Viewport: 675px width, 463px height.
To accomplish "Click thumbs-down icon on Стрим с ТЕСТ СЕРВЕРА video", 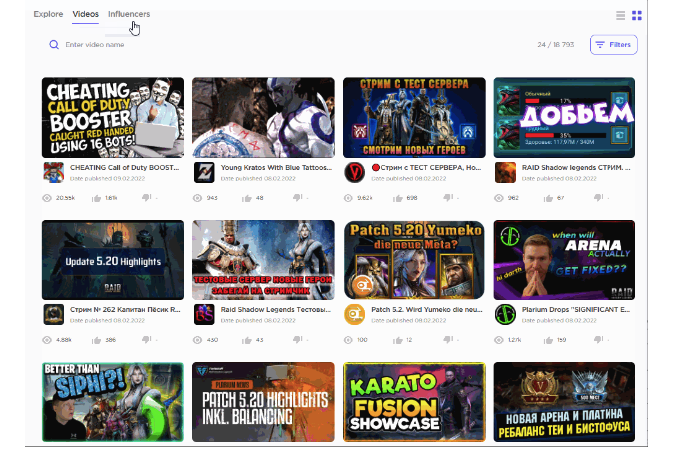I will (x=448, y=198).
